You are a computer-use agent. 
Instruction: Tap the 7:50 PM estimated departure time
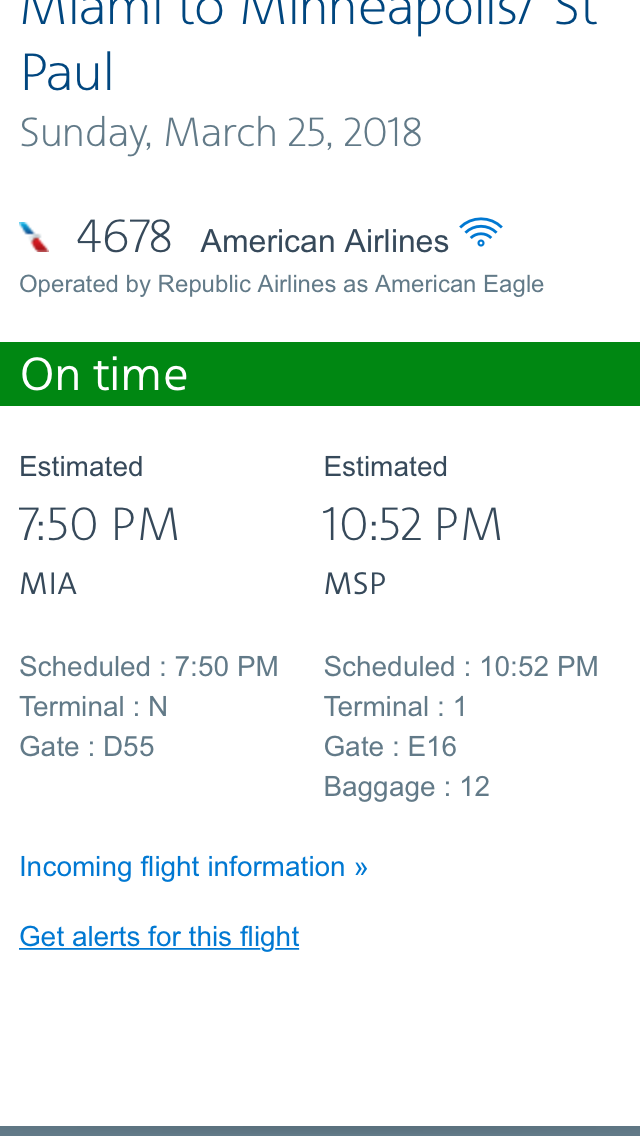(x=99, y=525)
